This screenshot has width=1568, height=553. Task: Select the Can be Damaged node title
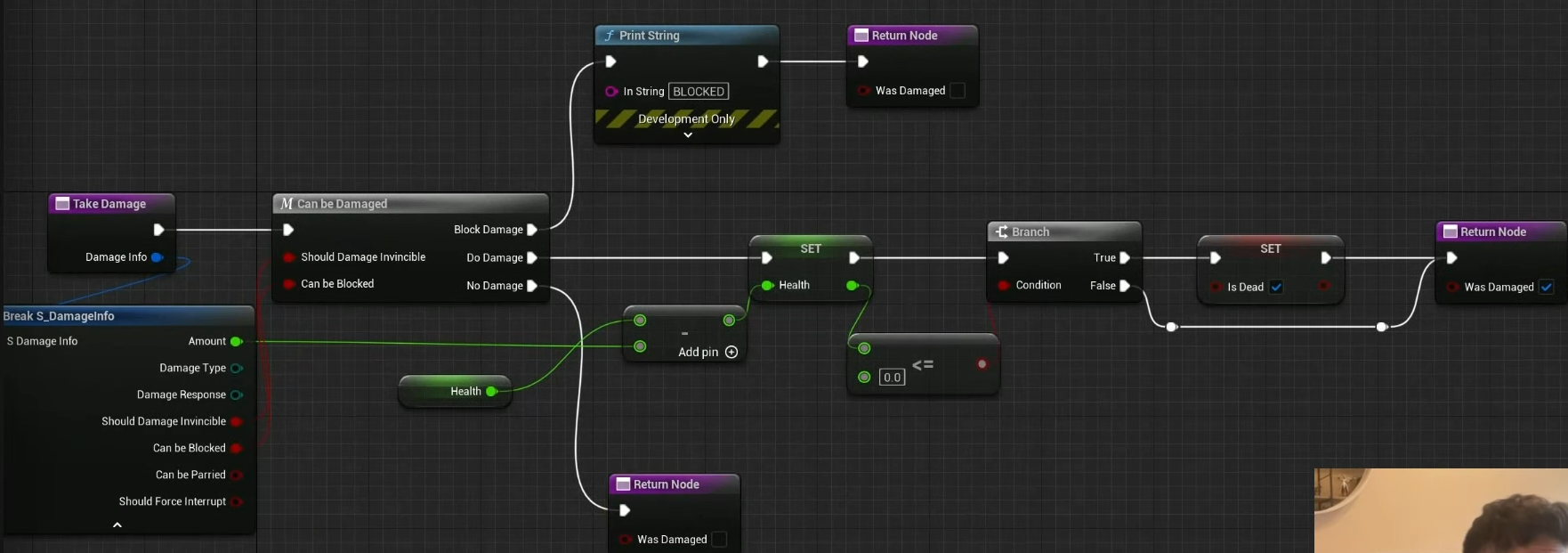point(342,204)
